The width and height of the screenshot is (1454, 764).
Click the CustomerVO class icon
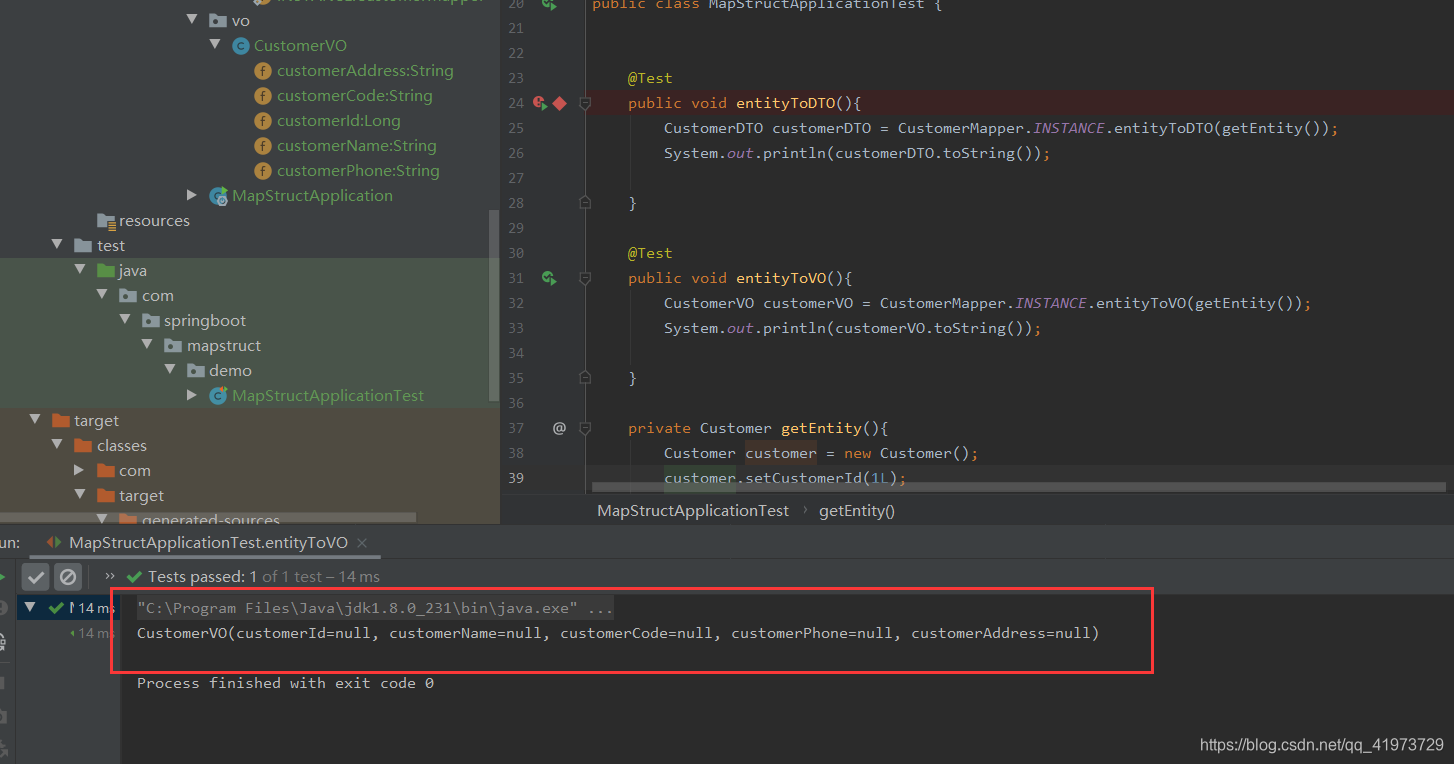(240, 45)
